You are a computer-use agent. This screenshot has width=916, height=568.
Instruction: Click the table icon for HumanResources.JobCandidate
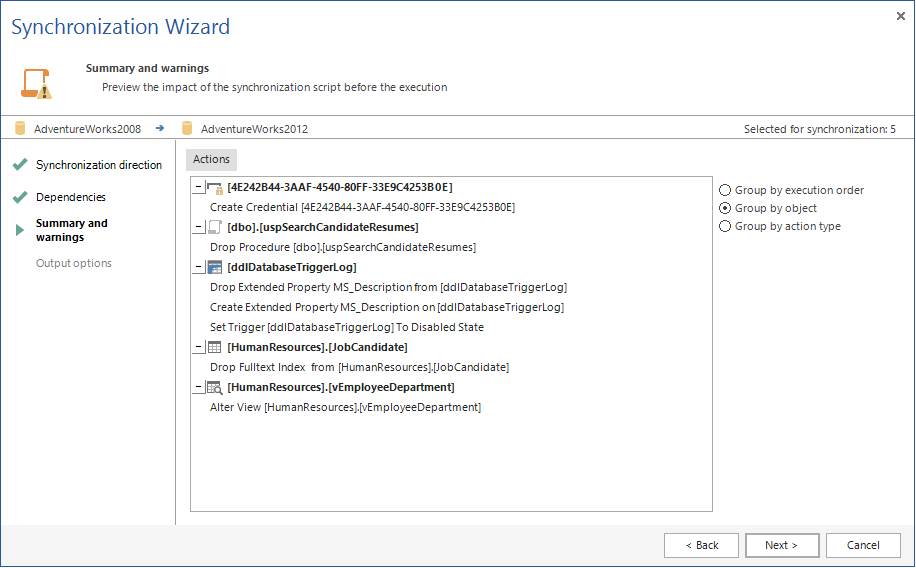pos(215,347)
